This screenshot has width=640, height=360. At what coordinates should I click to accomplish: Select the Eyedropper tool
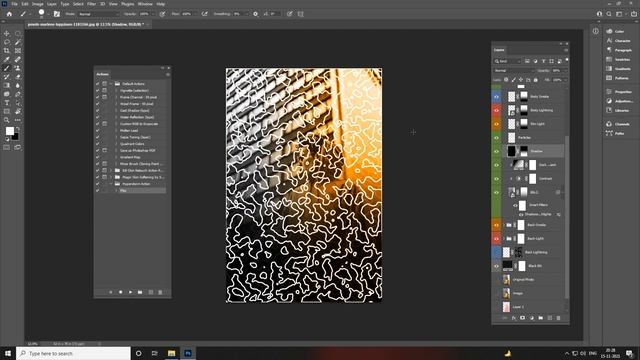pos(7,60)
